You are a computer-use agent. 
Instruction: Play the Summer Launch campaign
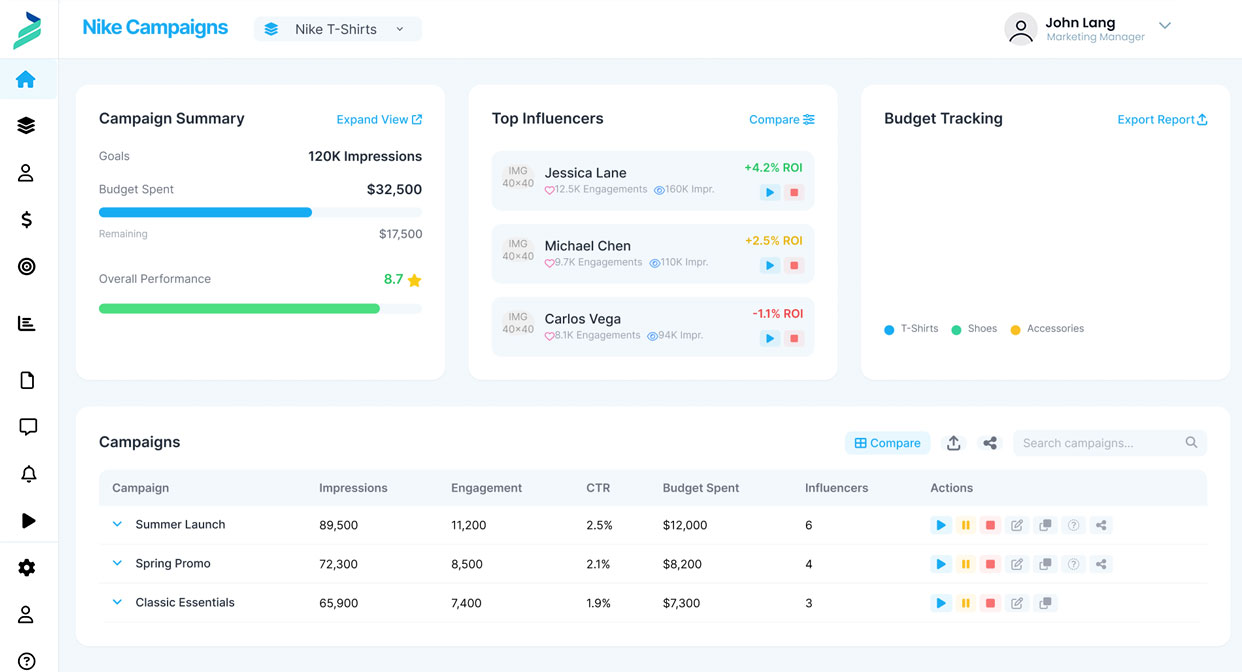click(x=941, y=525)
